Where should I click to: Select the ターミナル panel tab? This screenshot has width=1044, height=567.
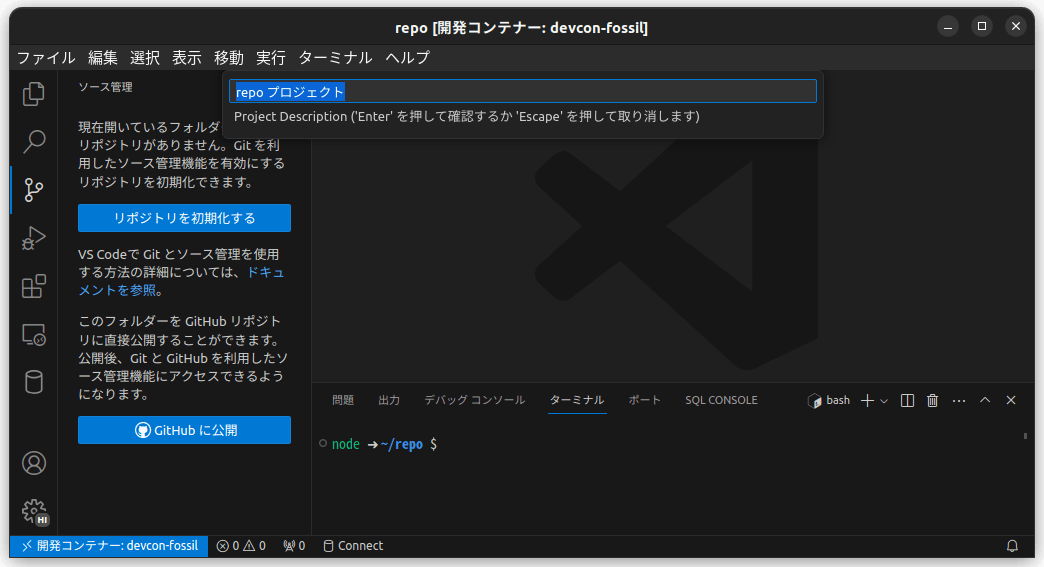tap(577, 400)
